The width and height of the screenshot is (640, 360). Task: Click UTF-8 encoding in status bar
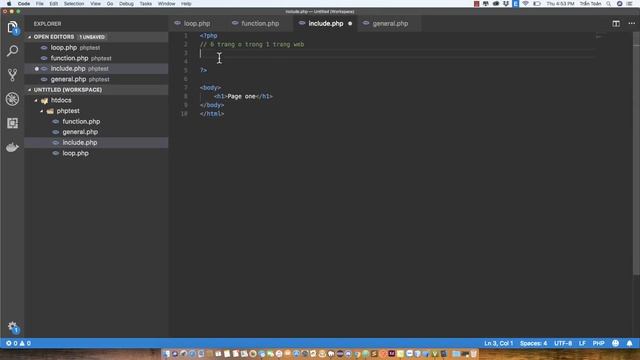[x=563, y=343]
